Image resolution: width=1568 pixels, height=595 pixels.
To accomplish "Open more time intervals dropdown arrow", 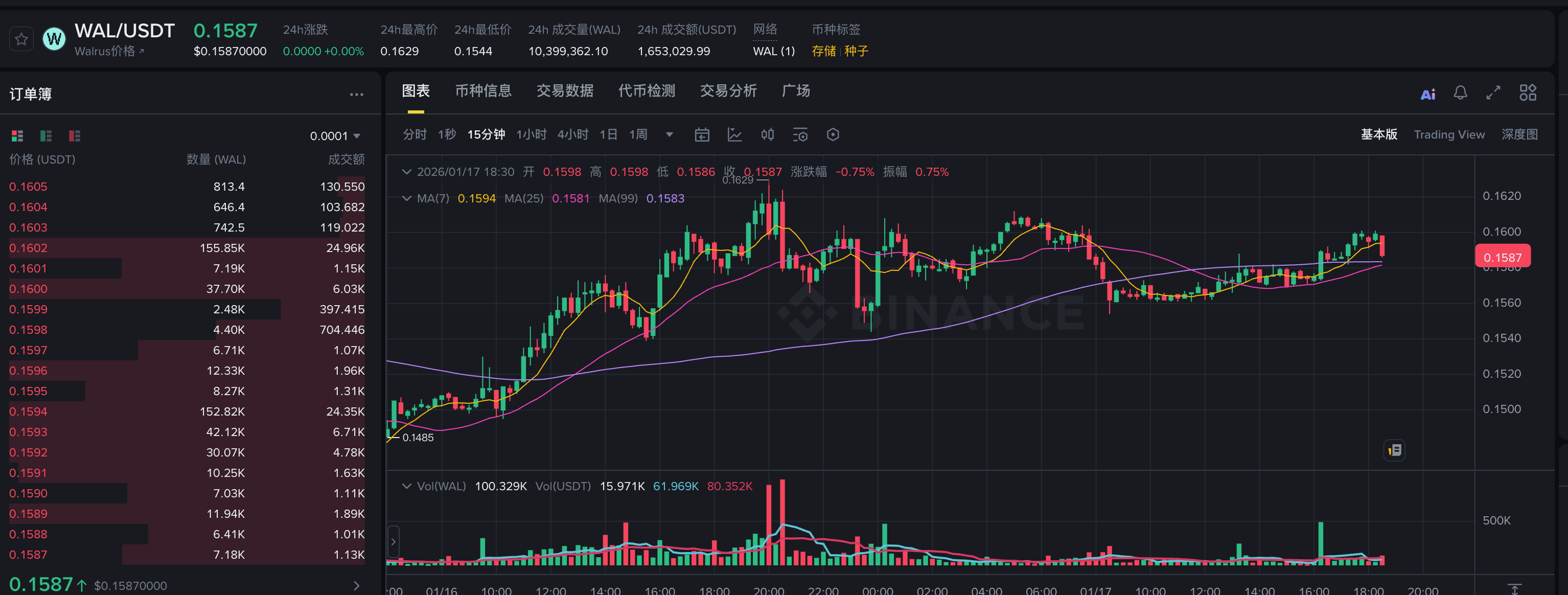I will [x=669, y=134].
